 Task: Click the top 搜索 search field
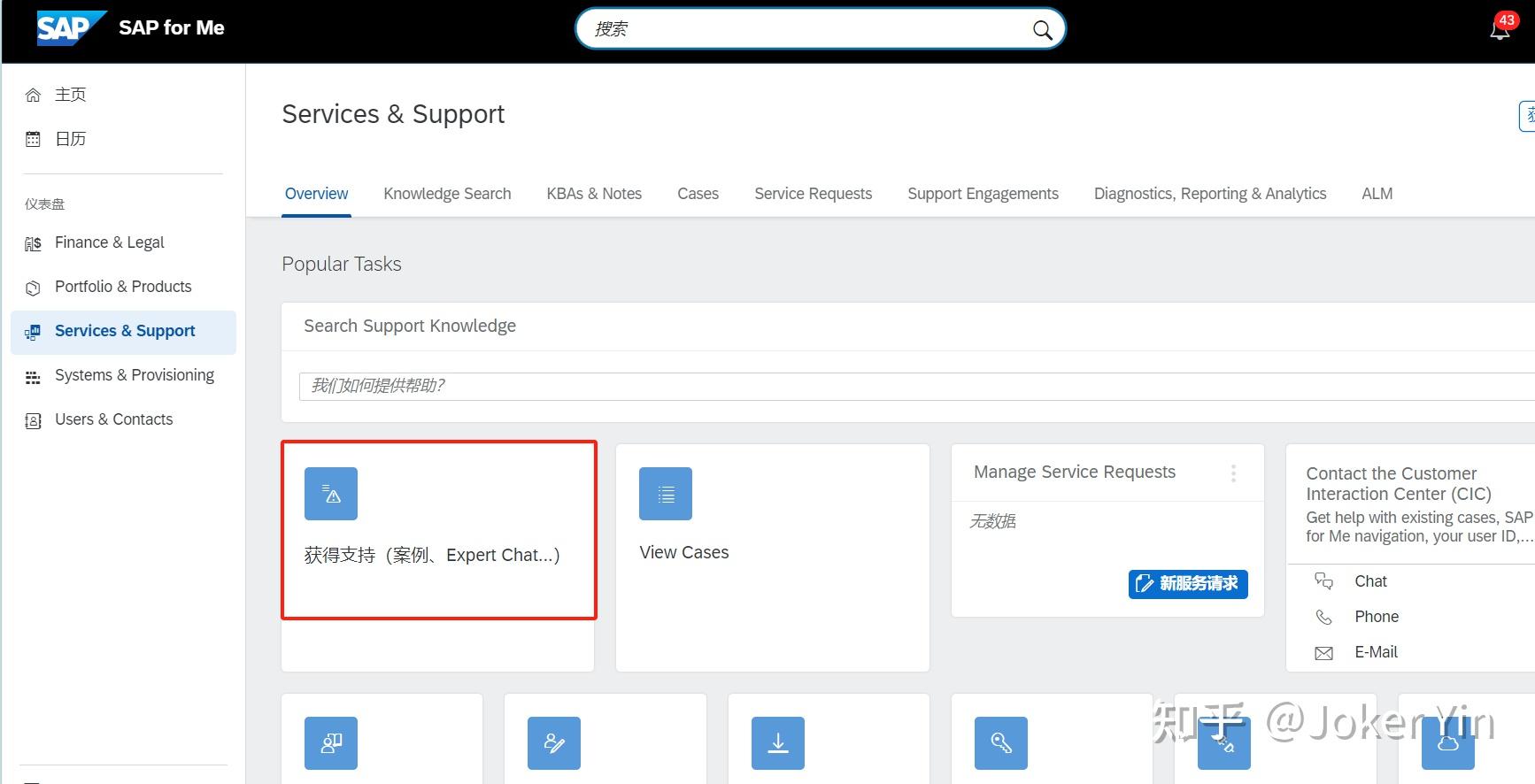pyautogui.click(x=821, y=29)
